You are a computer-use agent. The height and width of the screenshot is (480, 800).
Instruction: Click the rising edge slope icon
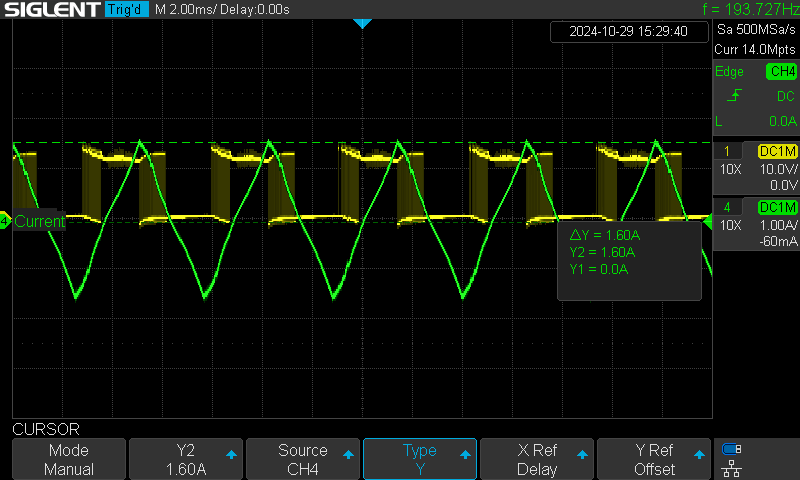[734, 95]
